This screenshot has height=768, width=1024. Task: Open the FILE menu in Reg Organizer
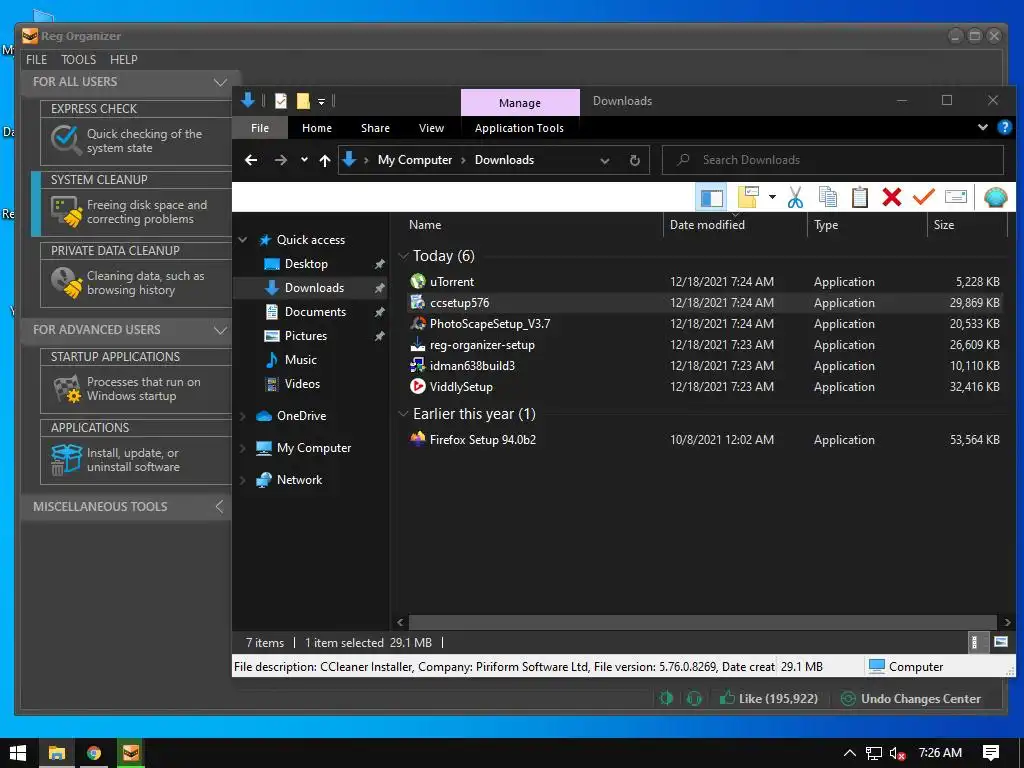pos(37,59)
